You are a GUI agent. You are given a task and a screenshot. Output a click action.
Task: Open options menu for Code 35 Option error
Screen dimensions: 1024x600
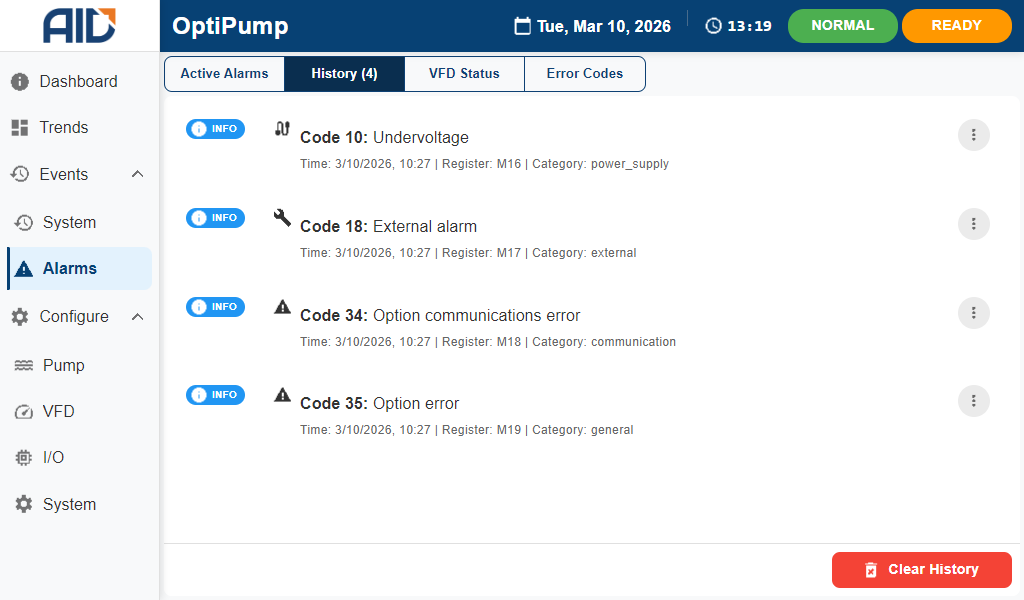973,401
